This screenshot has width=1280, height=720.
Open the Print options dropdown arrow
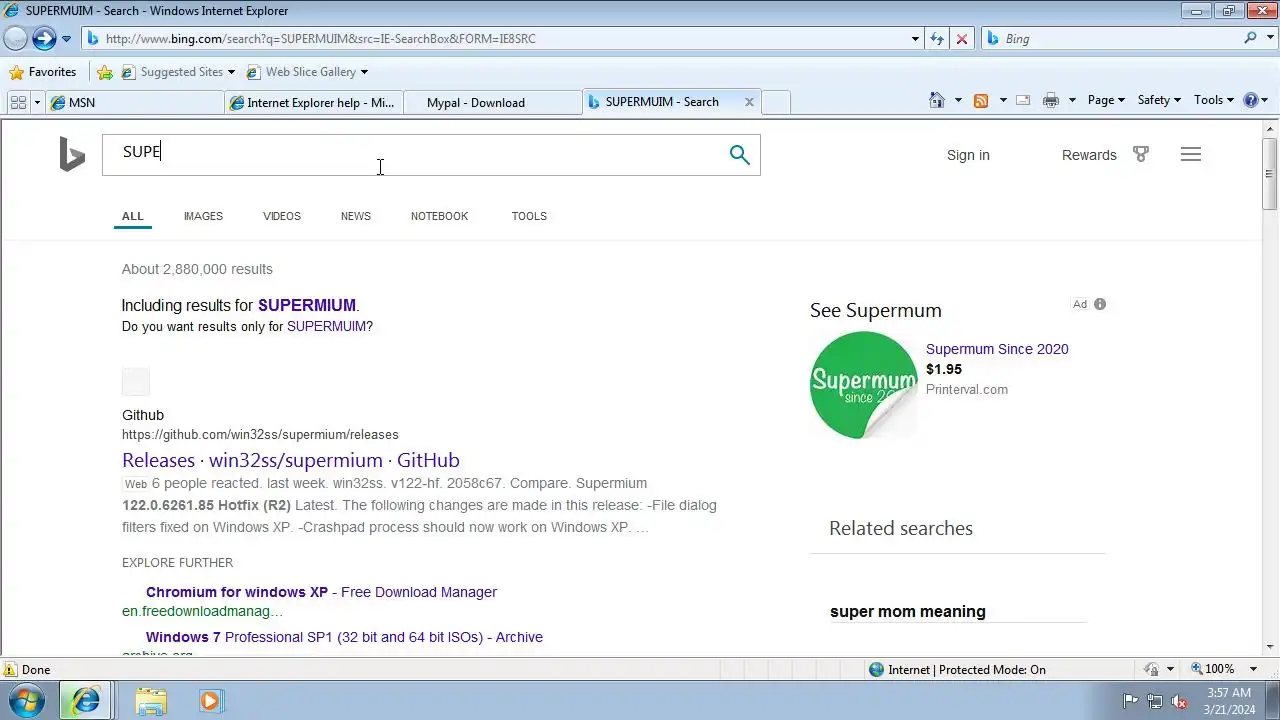point(1072,100)
